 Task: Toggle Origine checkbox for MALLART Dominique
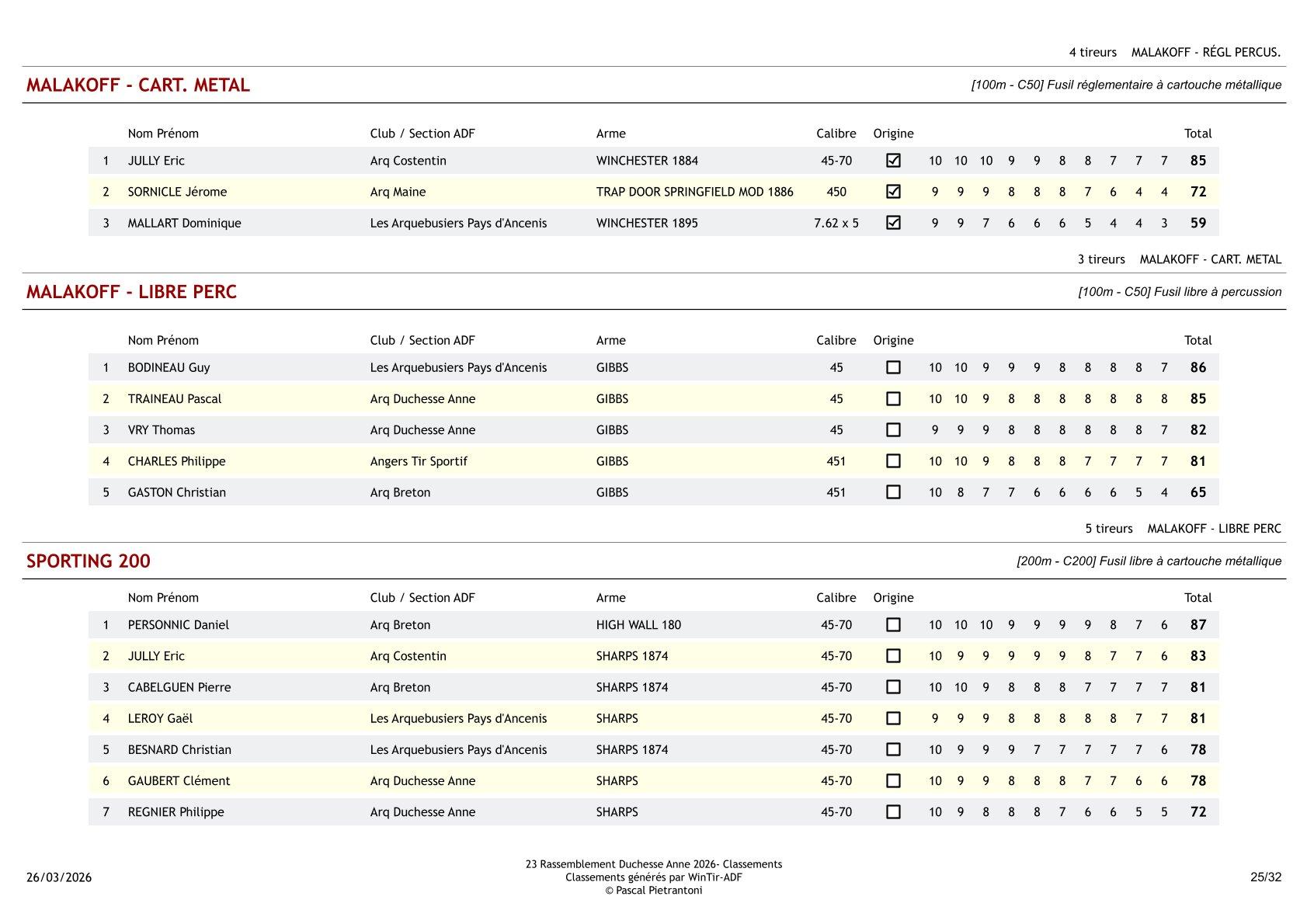(893, 223)
